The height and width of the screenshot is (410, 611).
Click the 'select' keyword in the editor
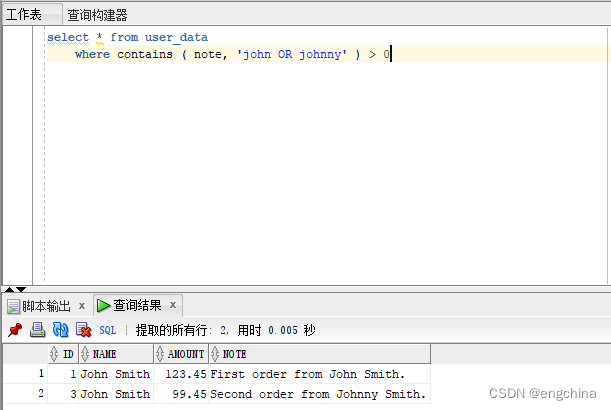(68, 37)
